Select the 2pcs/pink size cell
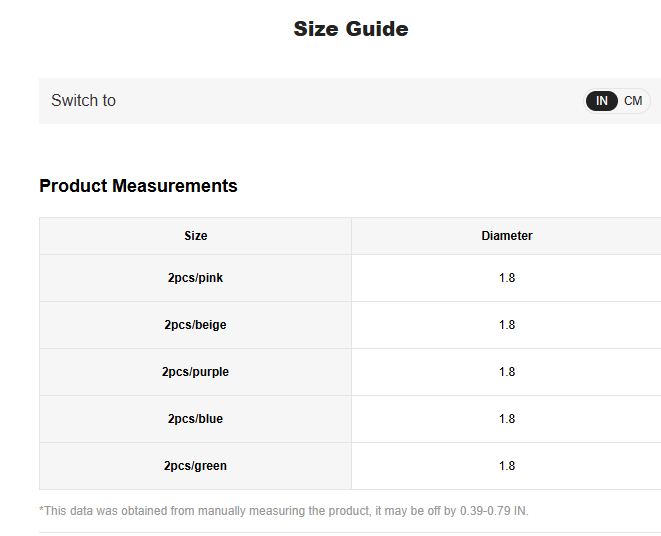Viewport: 661px width, 536px height. pyautogui.click(x=196, y=278)
